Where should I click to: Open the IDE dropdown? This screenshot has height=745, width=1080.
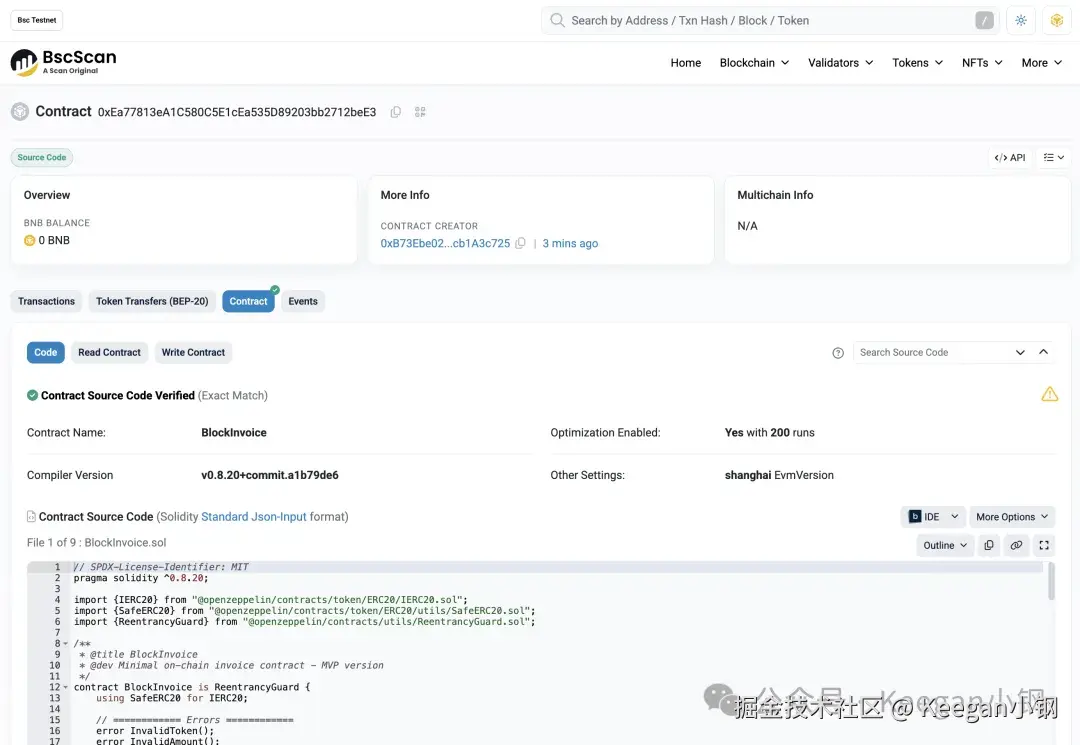coord(933,517)
